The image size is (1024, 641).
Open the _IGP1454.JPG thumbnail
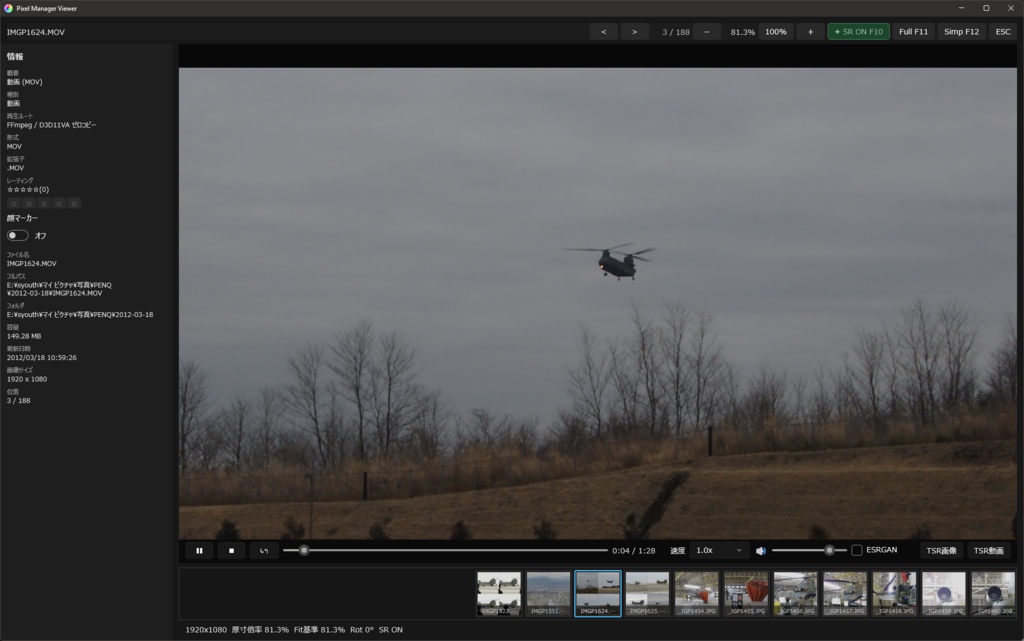tap(697, 593)
